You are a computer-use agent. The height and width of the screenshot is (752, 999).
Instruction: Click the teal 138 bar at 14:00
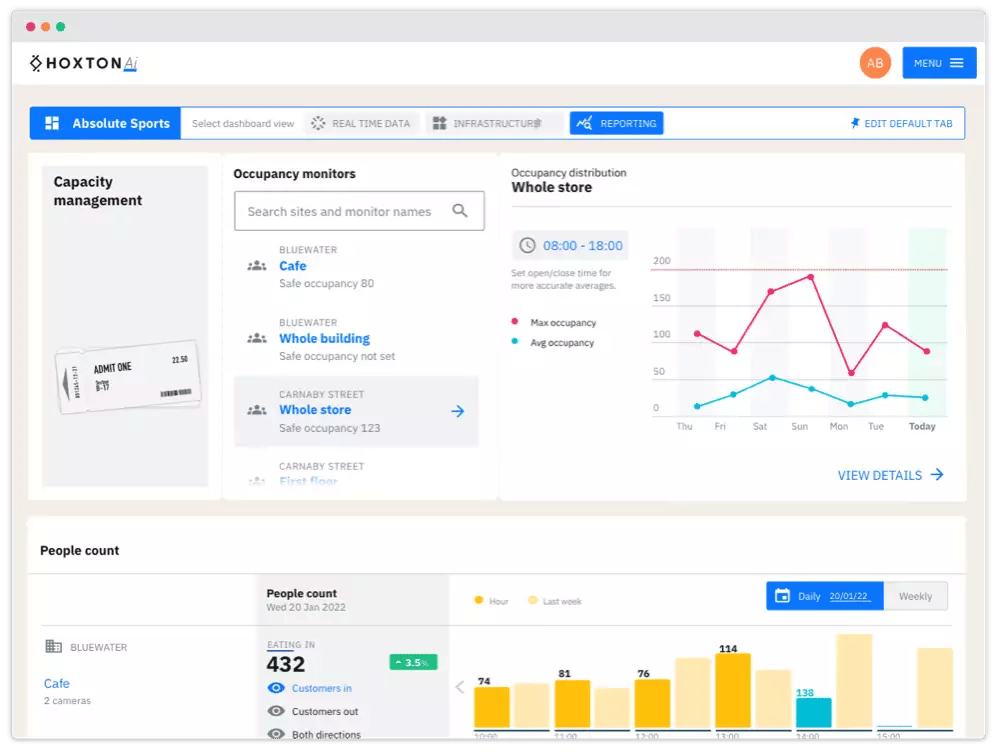(814, 713)
